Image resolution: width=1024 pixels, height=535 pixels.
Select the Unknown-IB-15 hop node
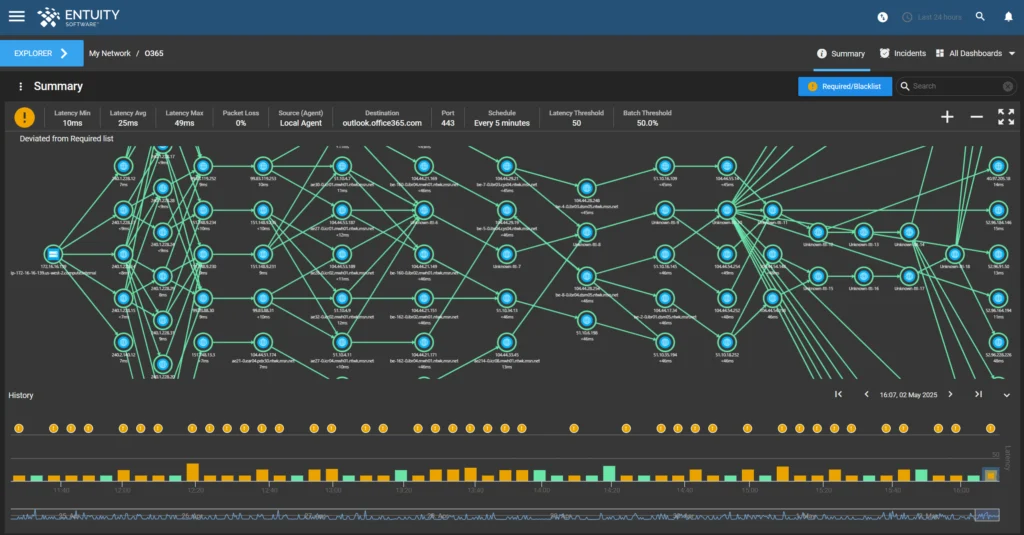tap(818, 276)
